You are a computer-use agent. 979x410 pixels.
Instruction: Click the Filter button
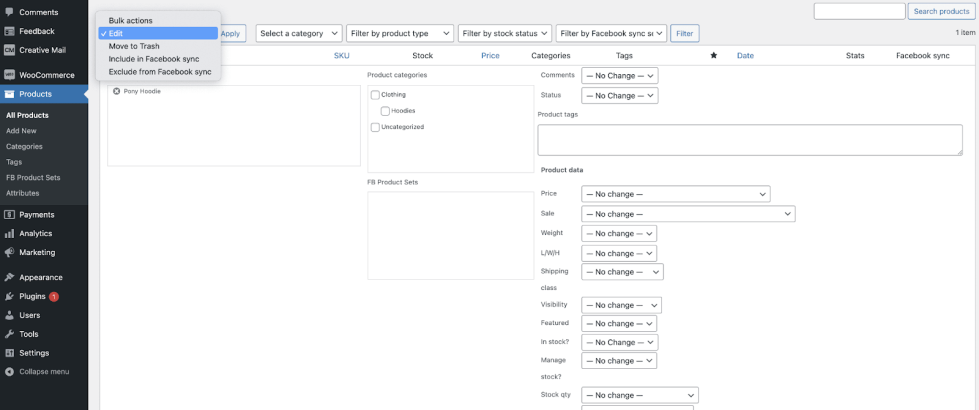click(684, 33)
